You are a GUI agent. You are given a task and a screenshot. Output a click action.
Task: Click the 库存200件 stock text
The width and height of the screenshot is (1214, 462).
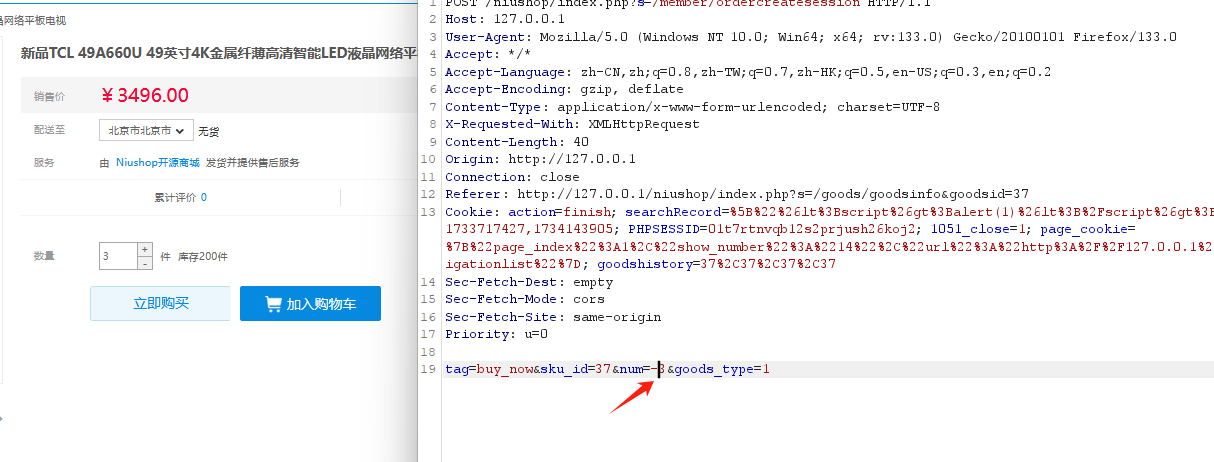(x=203, y=257)
